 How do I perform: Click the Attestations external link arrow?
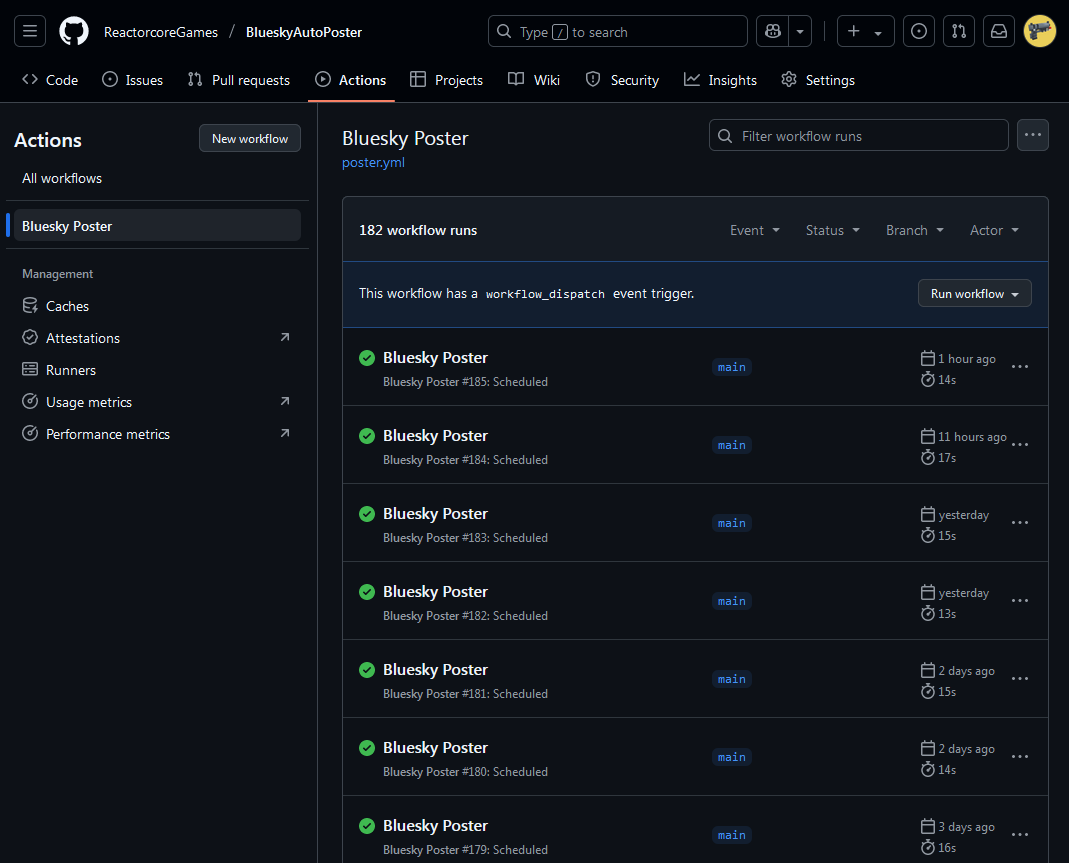[x=285, y=337]
